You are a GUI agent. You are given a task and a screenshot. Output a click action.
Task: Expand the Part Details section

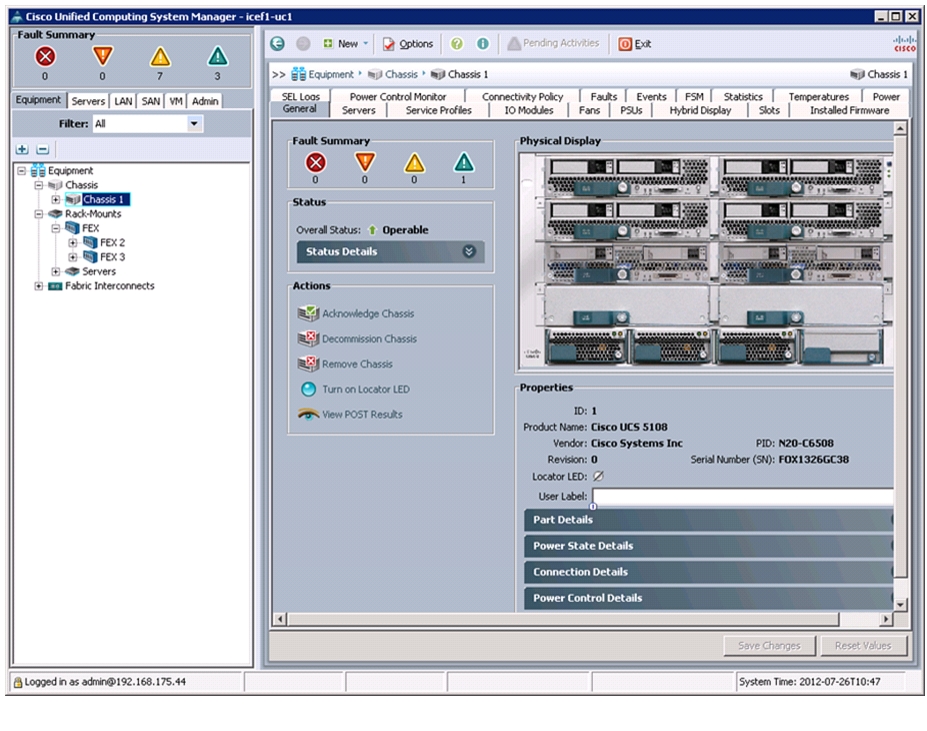(x=708, y=520)
